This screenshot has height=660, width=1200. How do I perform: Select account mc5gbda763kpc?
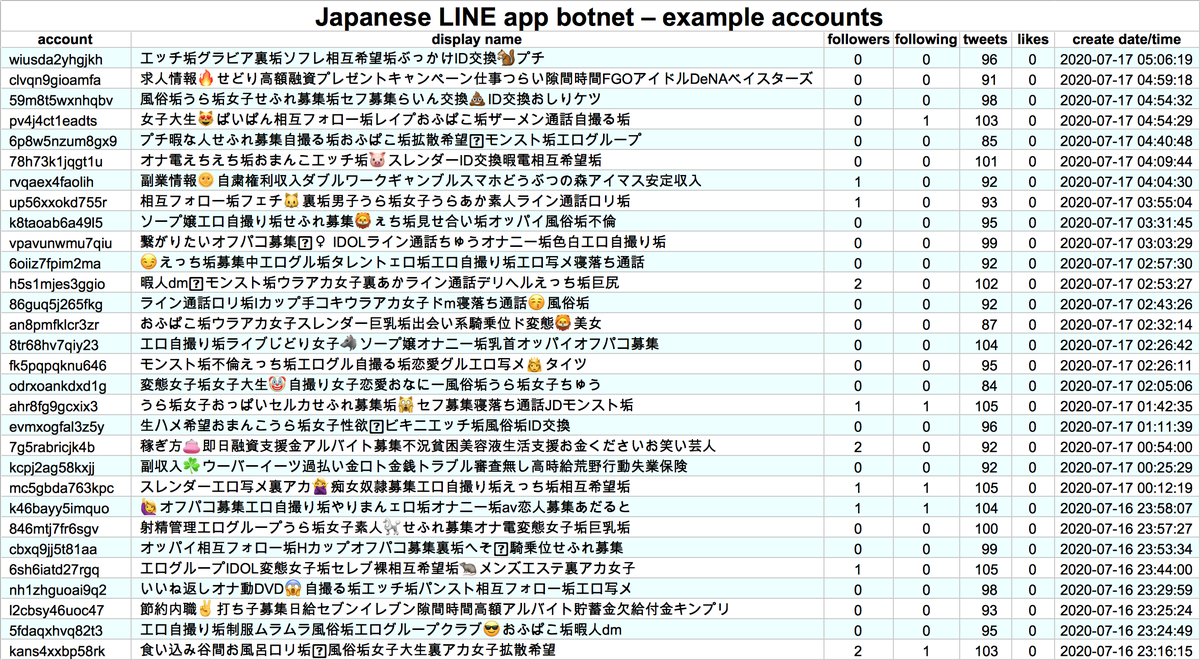[62, 488]
